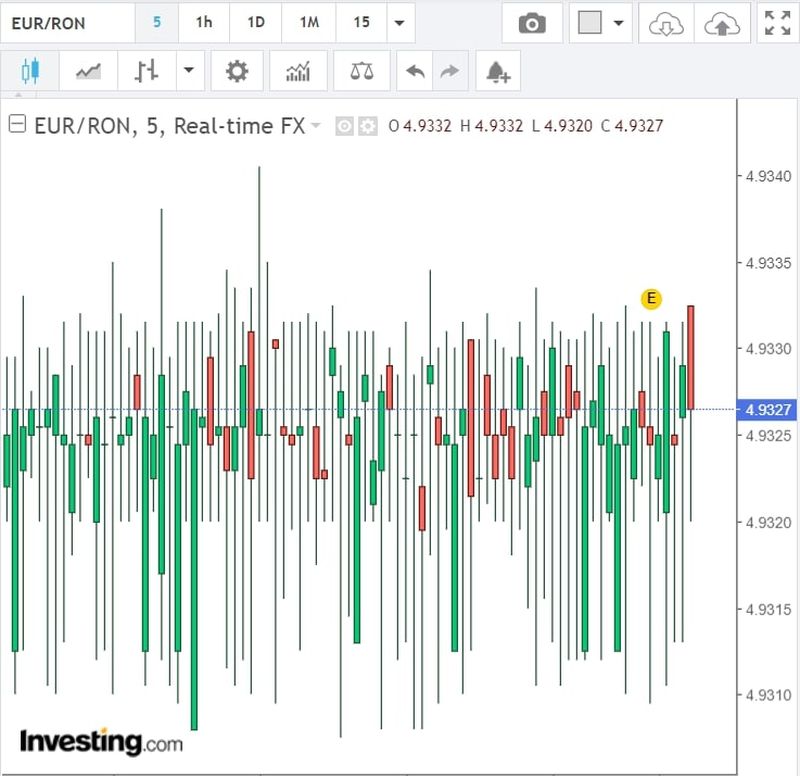Open chart settings gear in toolbar

(237, 71)
